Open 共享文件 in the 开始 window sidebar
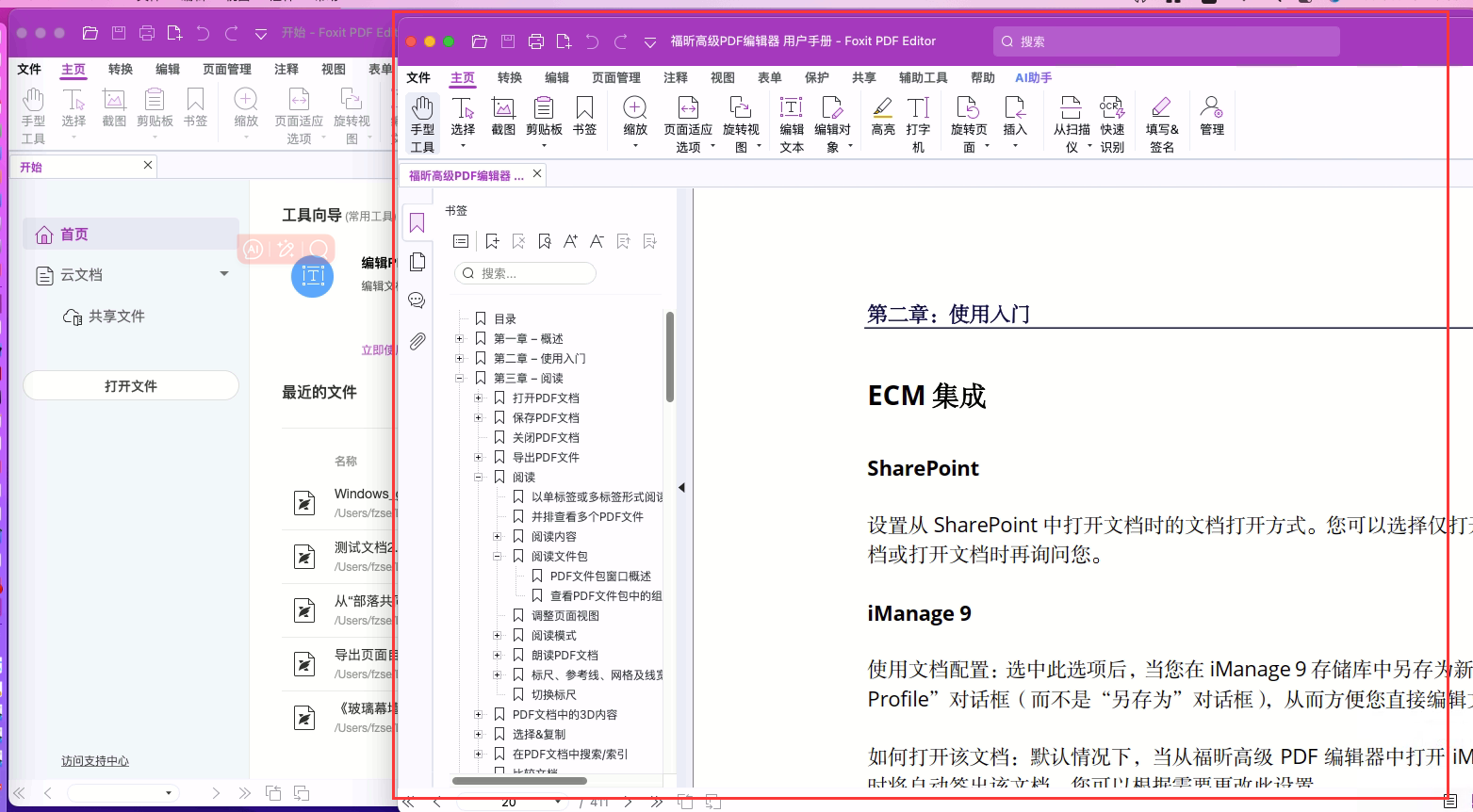This screenshot has width=1473, height=812. click(104, 317)
